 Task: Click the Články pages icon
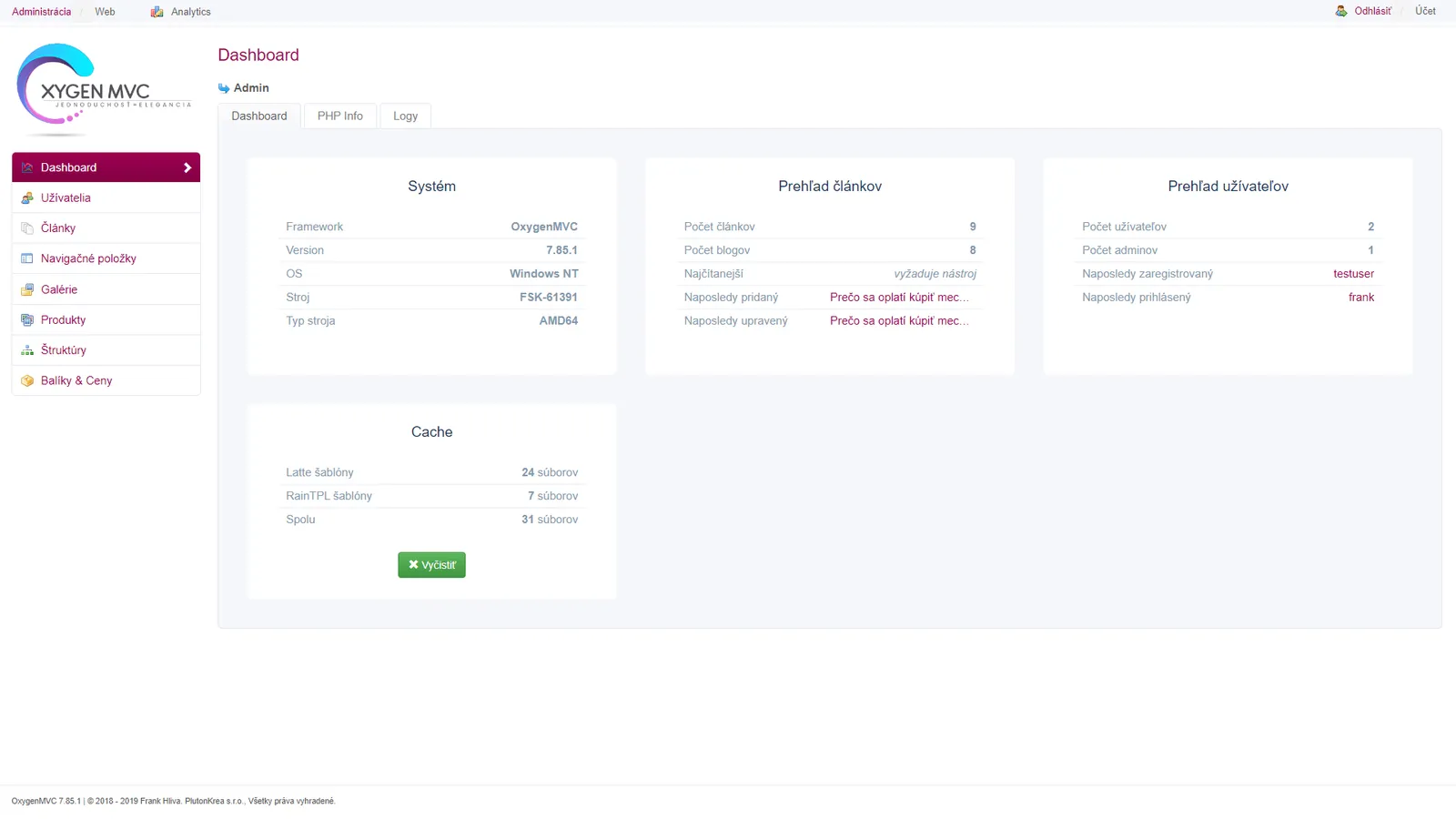pos(27,228)
